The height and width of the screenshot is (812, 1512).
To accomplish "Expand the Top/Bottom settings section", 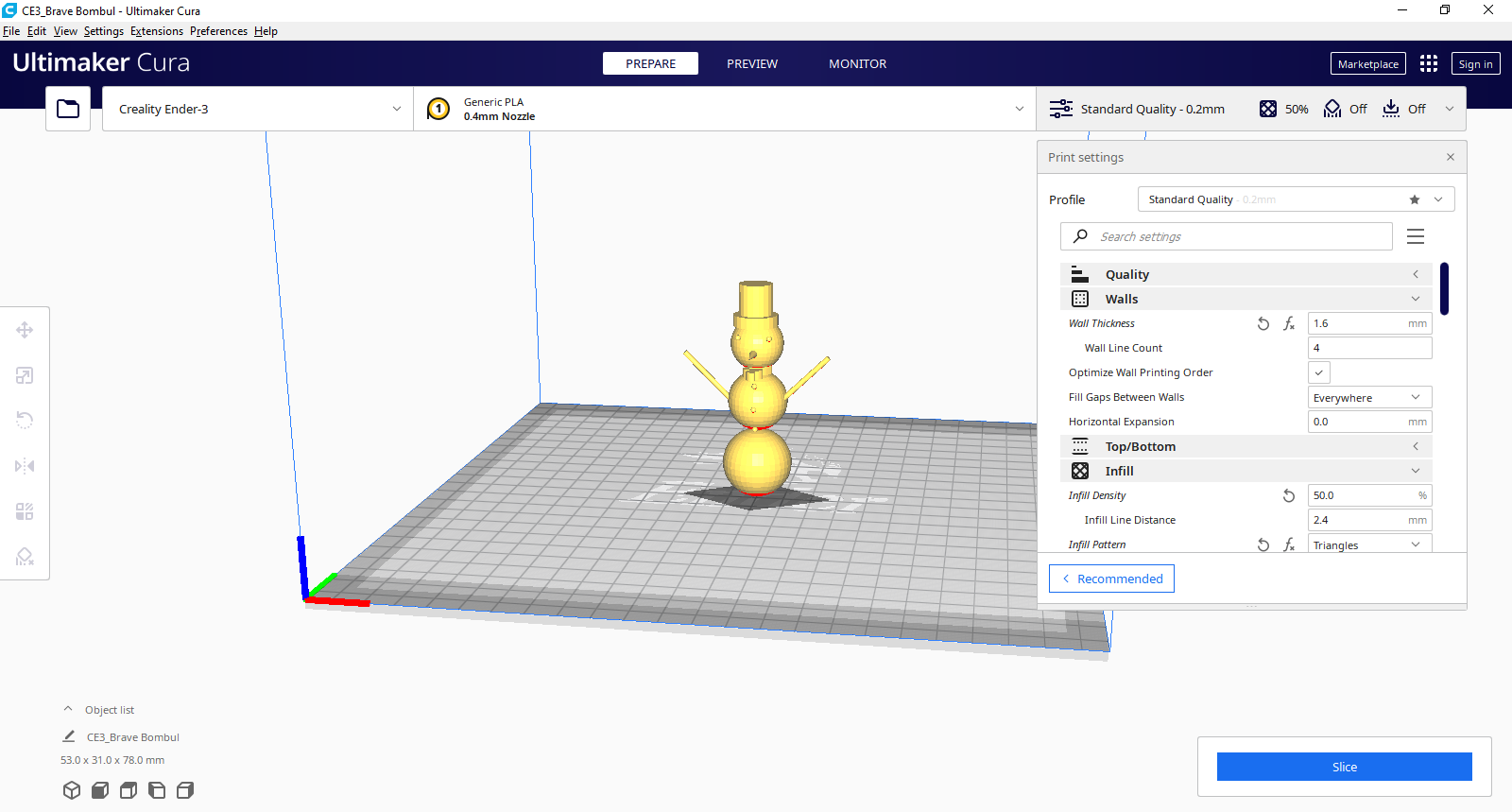I will [1246, 446].
